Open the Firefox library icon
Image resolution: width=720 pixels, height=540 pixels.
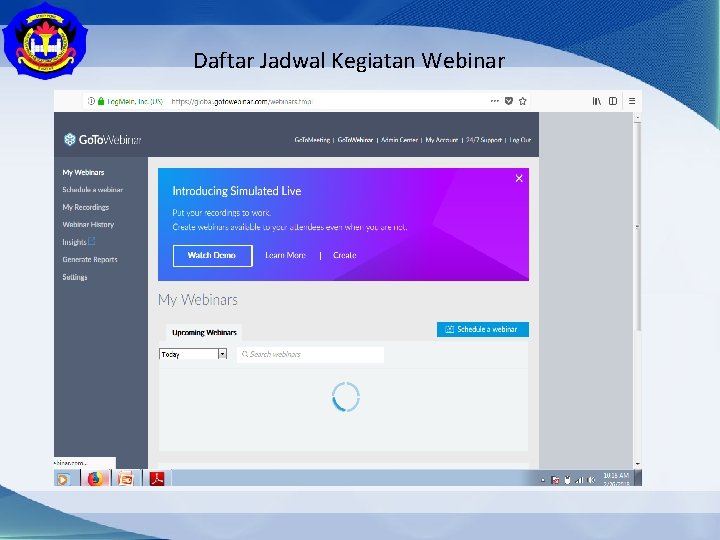[596, 101]
